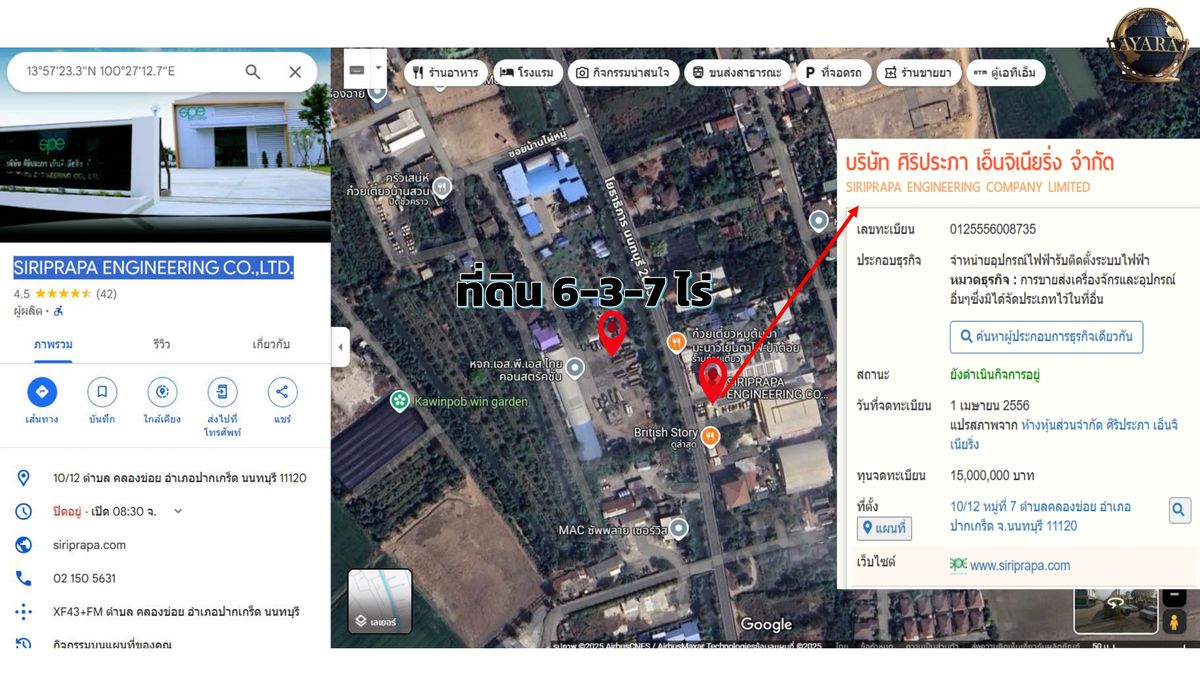Select the ตู้เอทีเอ็ม ATM chip
1200x675 pixels.
point(1006,72)
